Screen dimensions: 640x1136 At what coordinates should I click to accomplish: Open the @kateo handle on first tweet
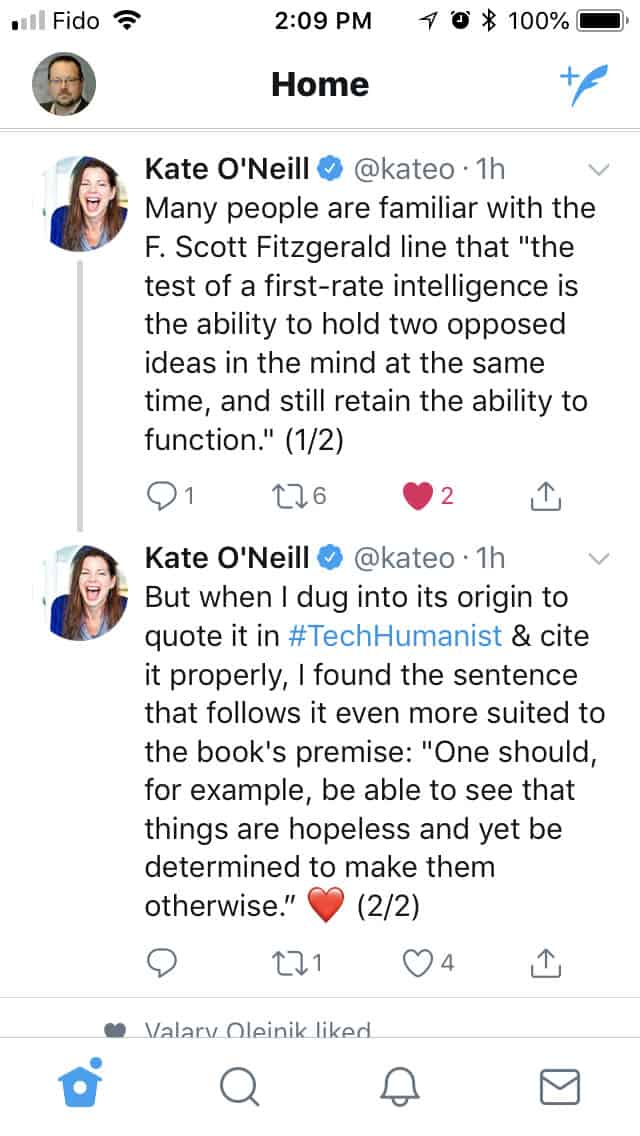400,169
